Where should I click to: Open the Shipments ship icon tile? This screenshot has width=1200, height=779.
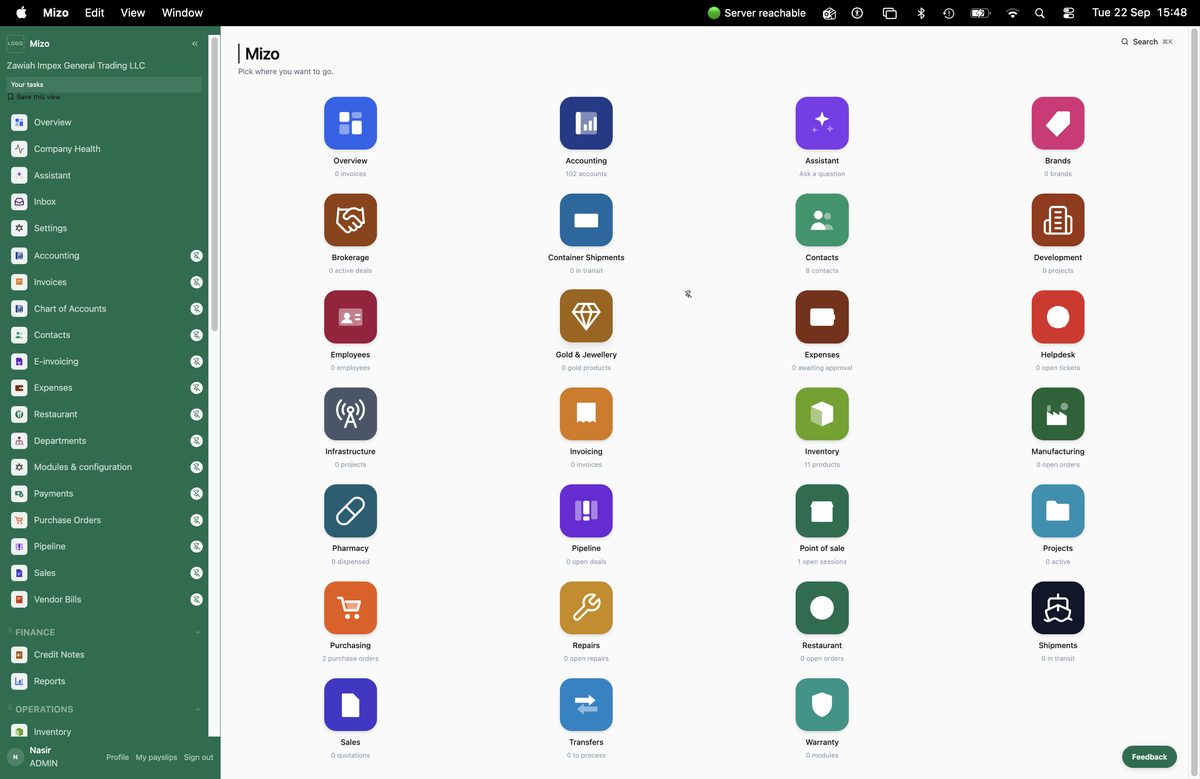click(1058, 608)
